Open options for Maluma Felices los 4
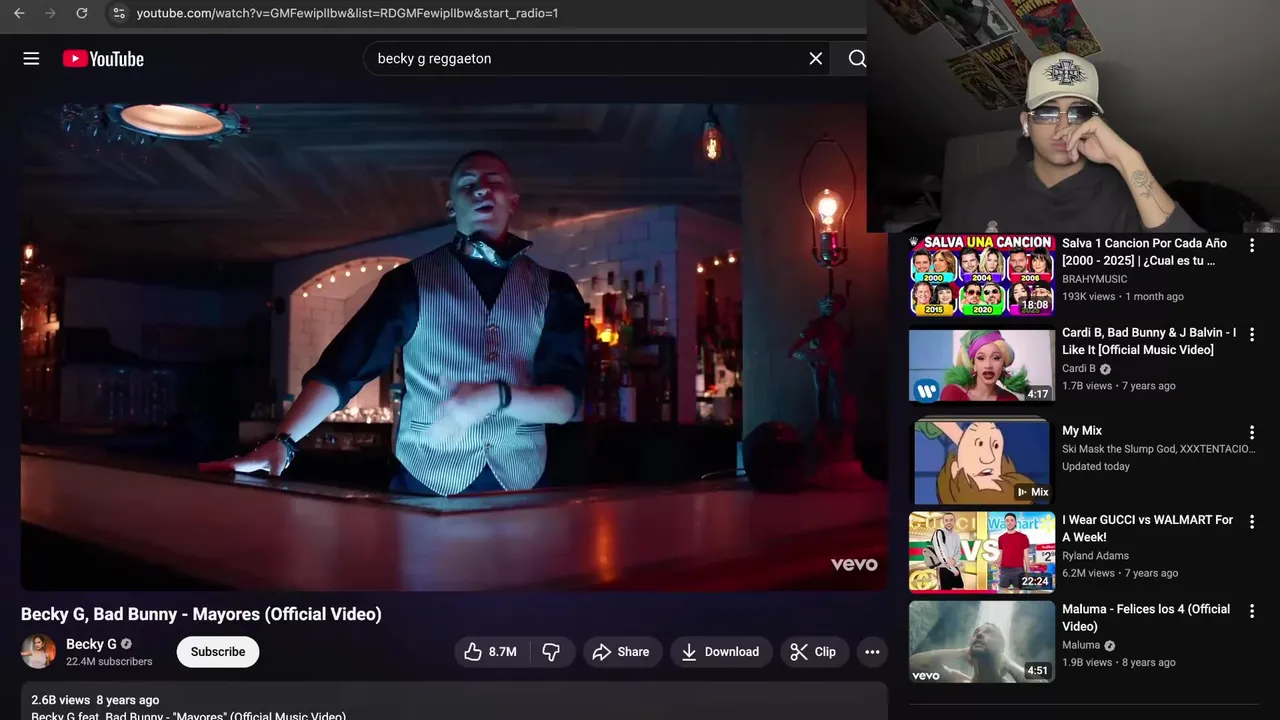Image resolution: width=1280 pixels, height=720 pixels. (1251, 611)
